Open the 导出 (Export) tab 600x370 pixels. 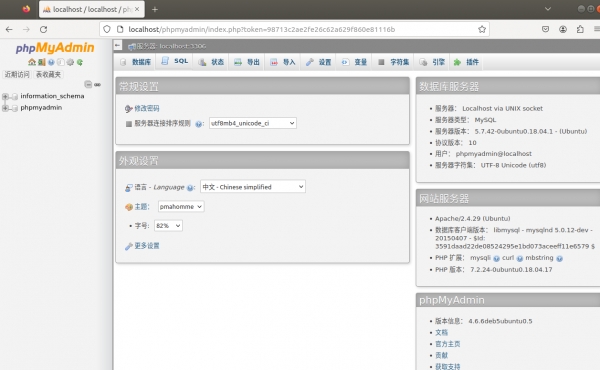tap(247, 62)
